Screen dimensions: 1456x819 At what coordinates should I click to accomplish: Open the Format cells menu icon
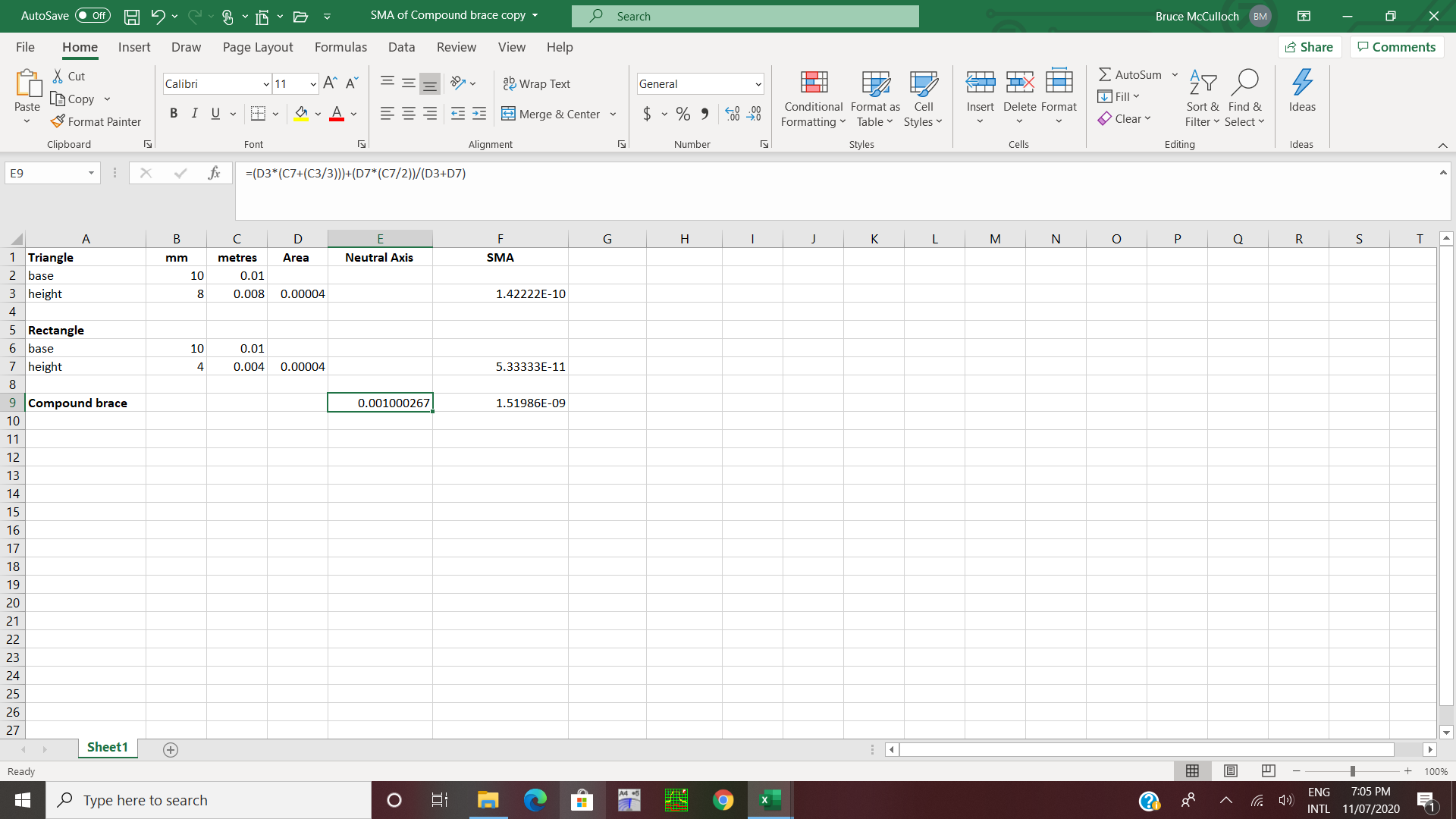(x=1059, y=82)
